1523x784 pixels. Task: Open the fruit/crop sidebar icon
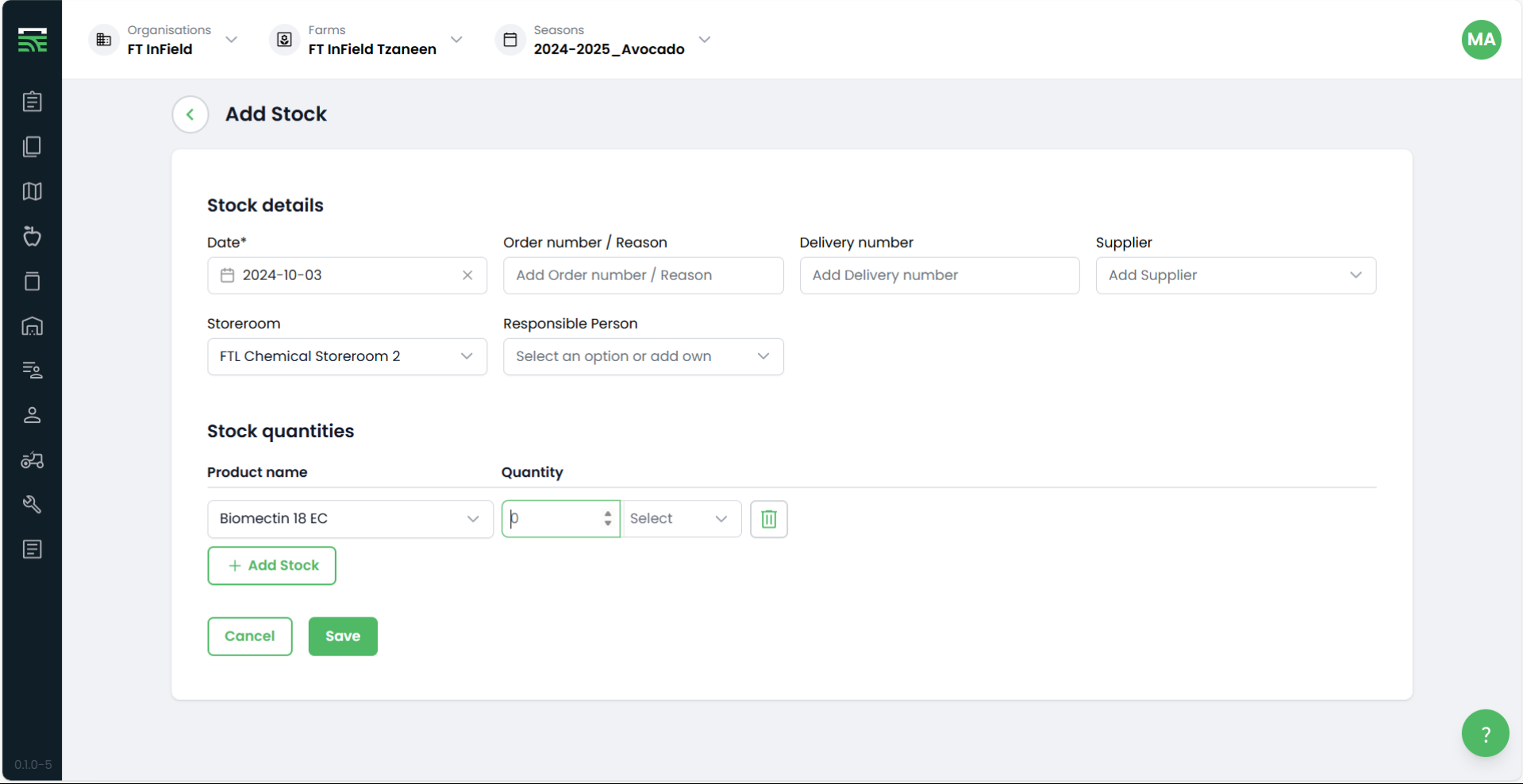pos(33,236)
